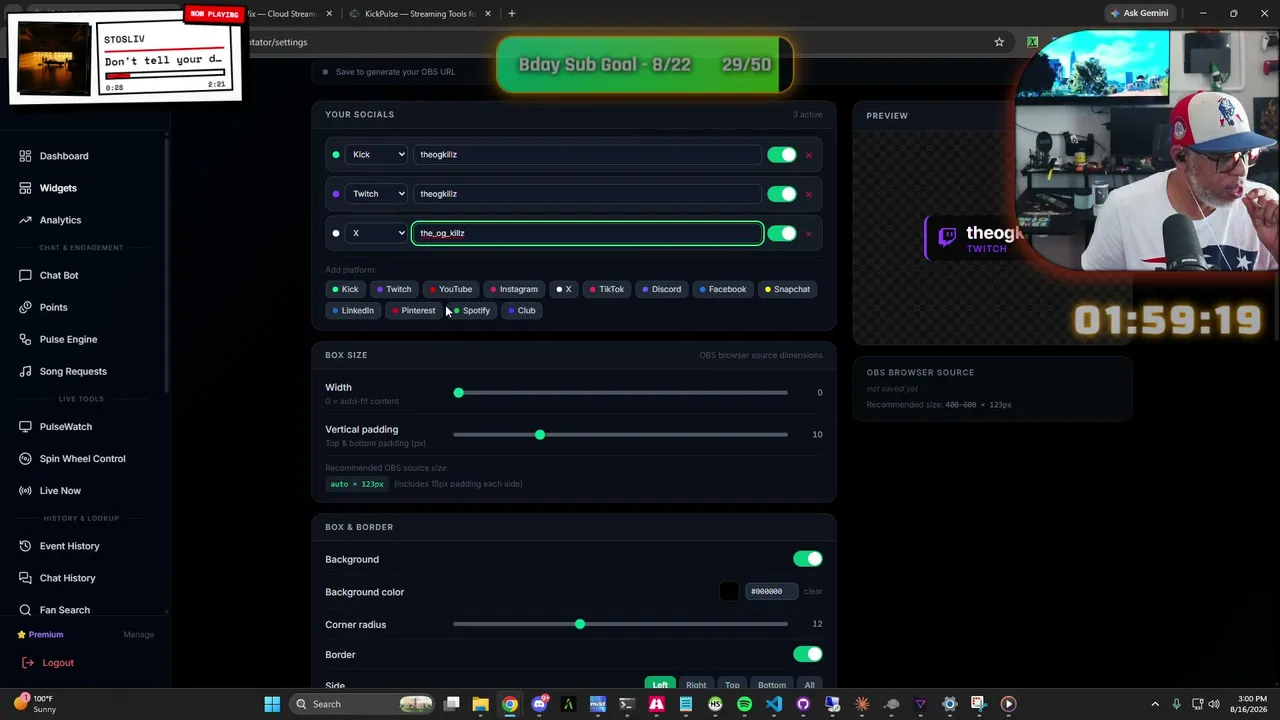
Task: Edit the background color hex field
Action: (x=771, y=592)
